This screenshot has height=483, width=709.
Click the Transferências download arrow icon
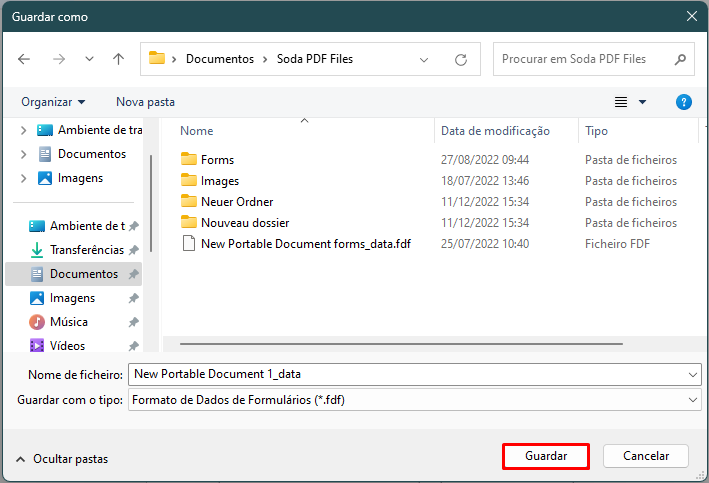point(37,250)
